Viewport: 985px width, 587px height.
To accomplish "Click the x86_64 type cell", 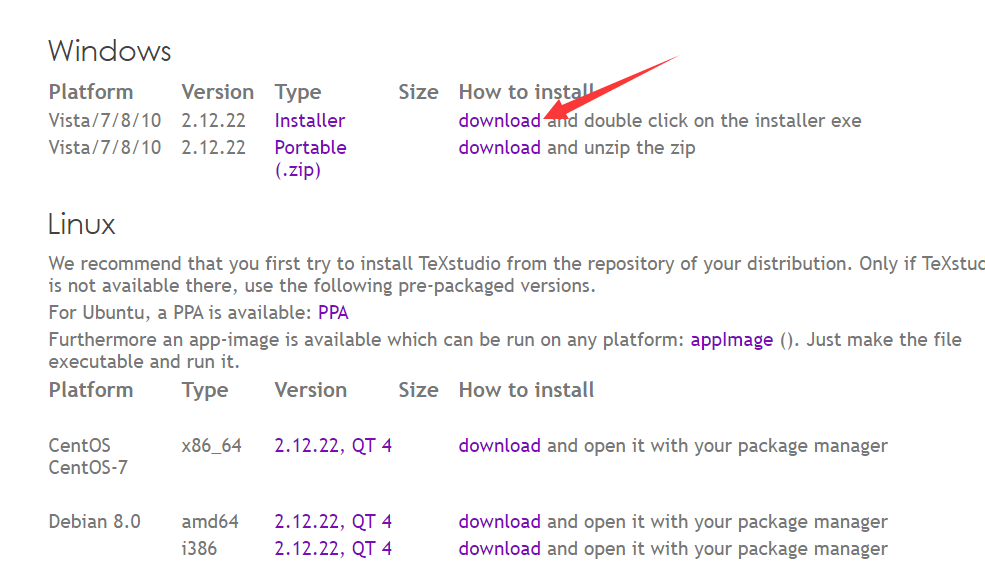I will pyautogui.click(x=211, y=446).
